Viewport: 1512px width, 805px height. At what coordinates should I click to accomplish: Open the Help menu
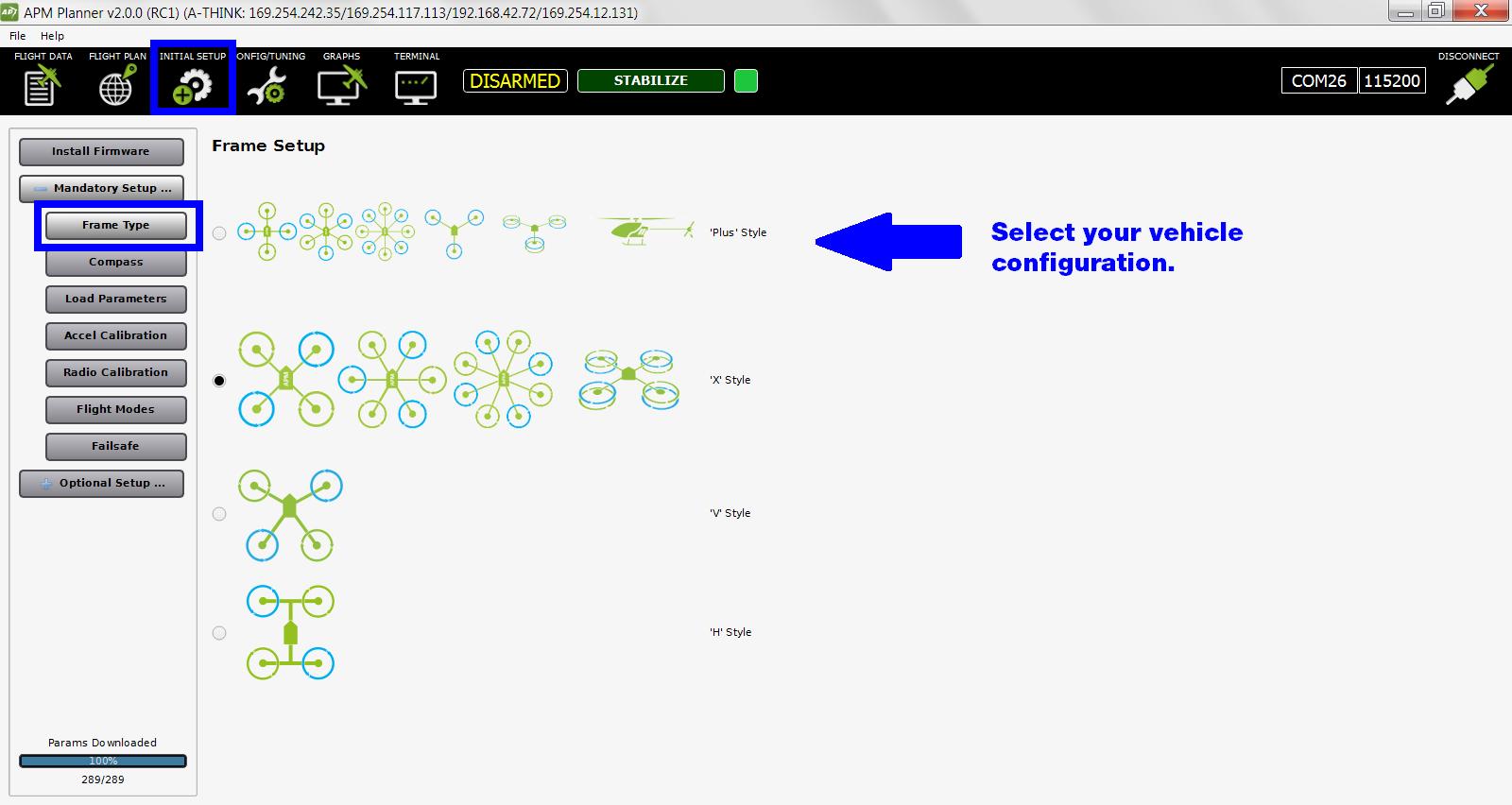[52, 36]
